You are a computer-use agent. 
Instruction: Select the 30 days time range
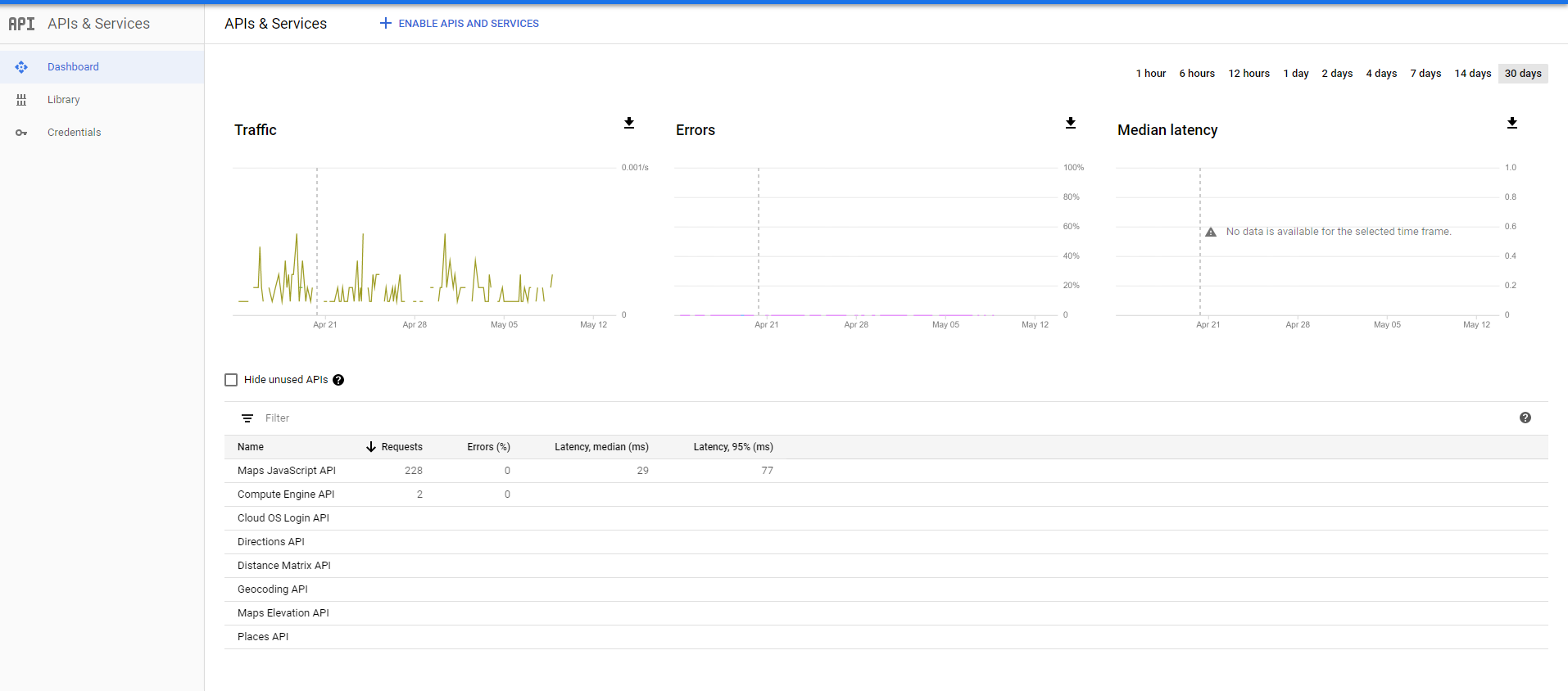click(1523, 74)
